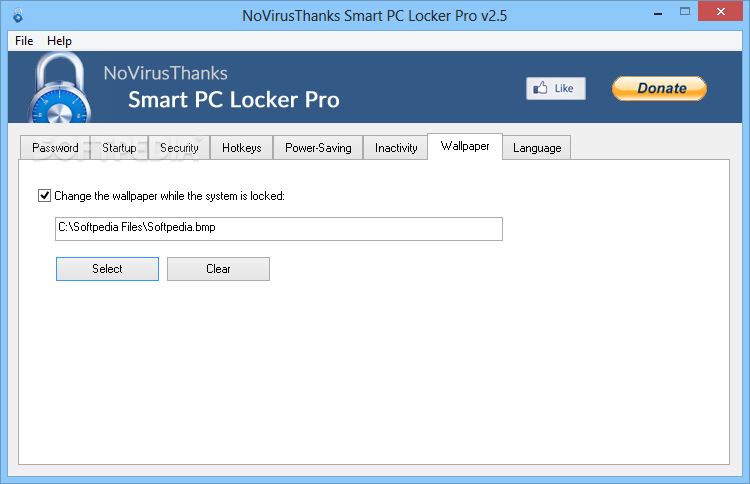Open the File menu
Viewport: 750px width, 484px height.
tap(24, 41)
